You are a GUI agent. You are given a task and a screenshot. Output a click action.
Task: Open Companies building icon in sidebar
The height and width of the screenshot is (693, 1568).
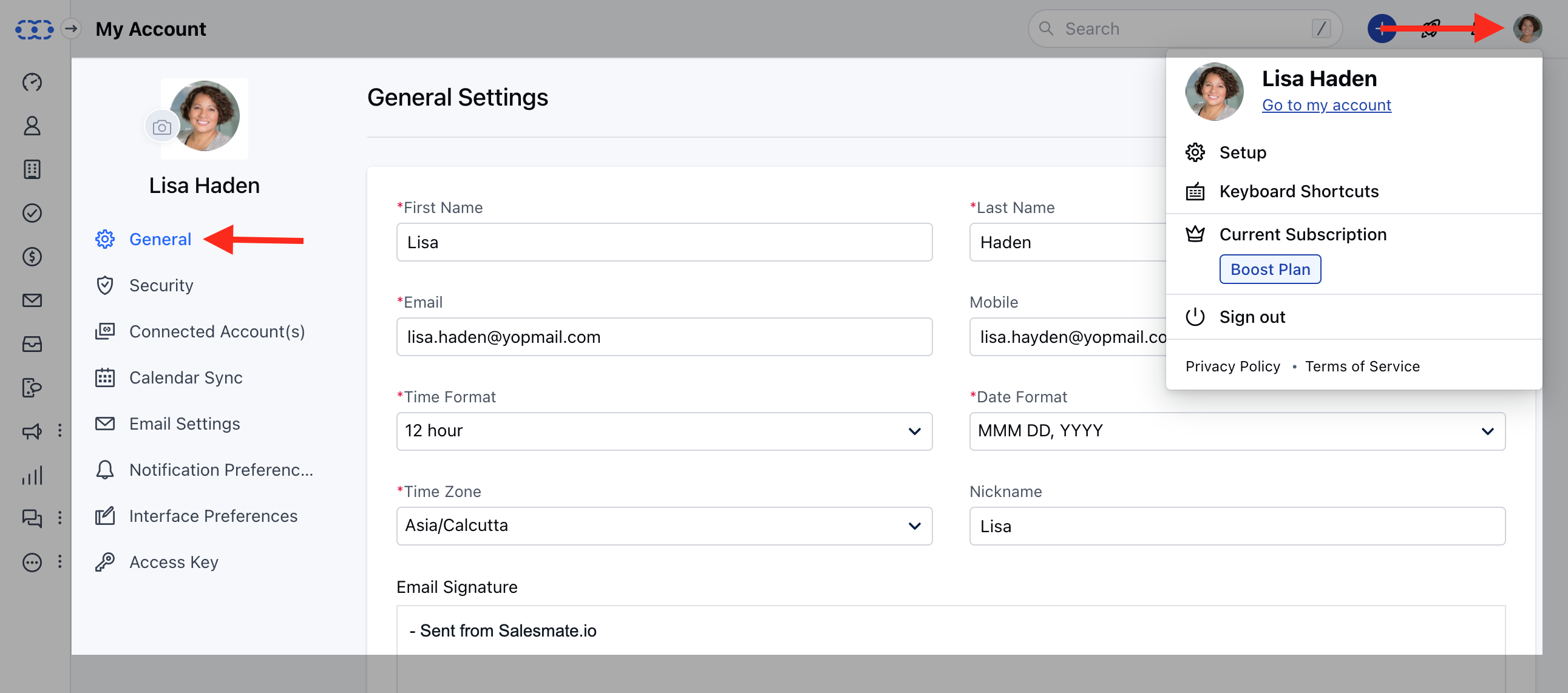click(x=32, y=169)
